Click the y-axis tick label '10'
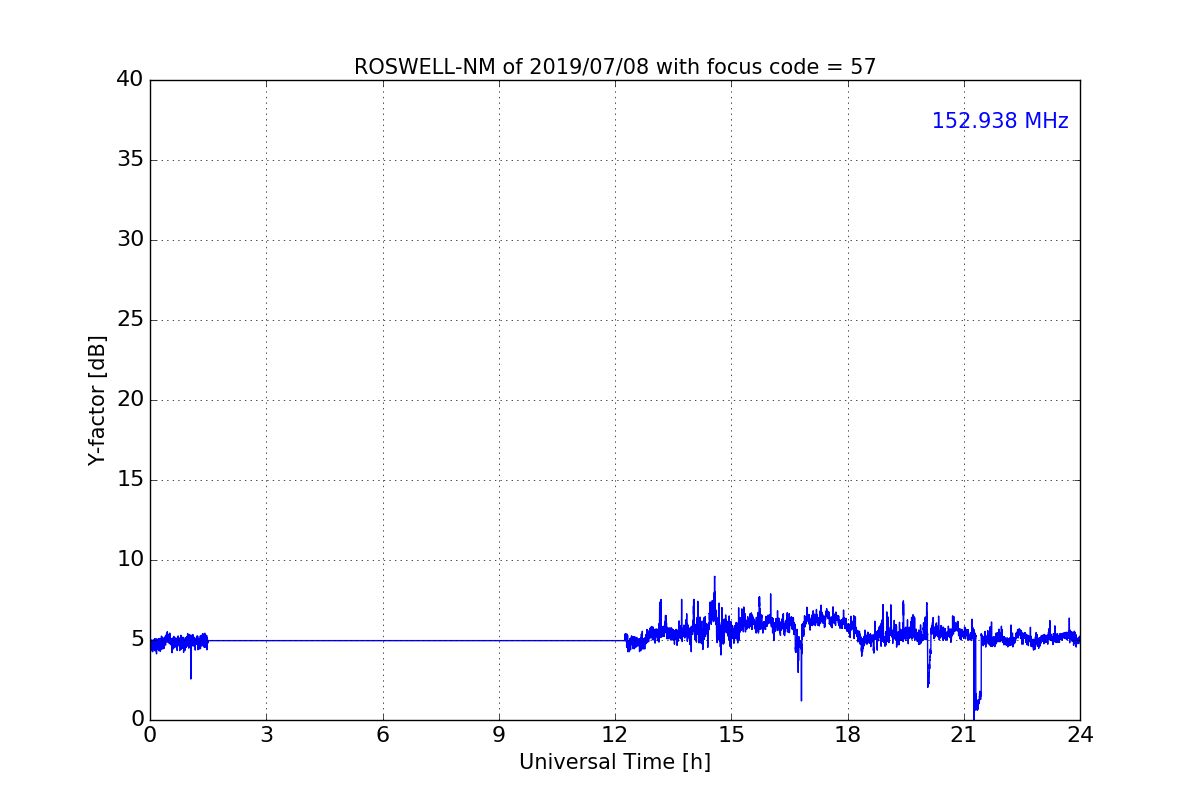This screenshot has width=1200, height=800. pyautogui.click(x=130, y=560)
